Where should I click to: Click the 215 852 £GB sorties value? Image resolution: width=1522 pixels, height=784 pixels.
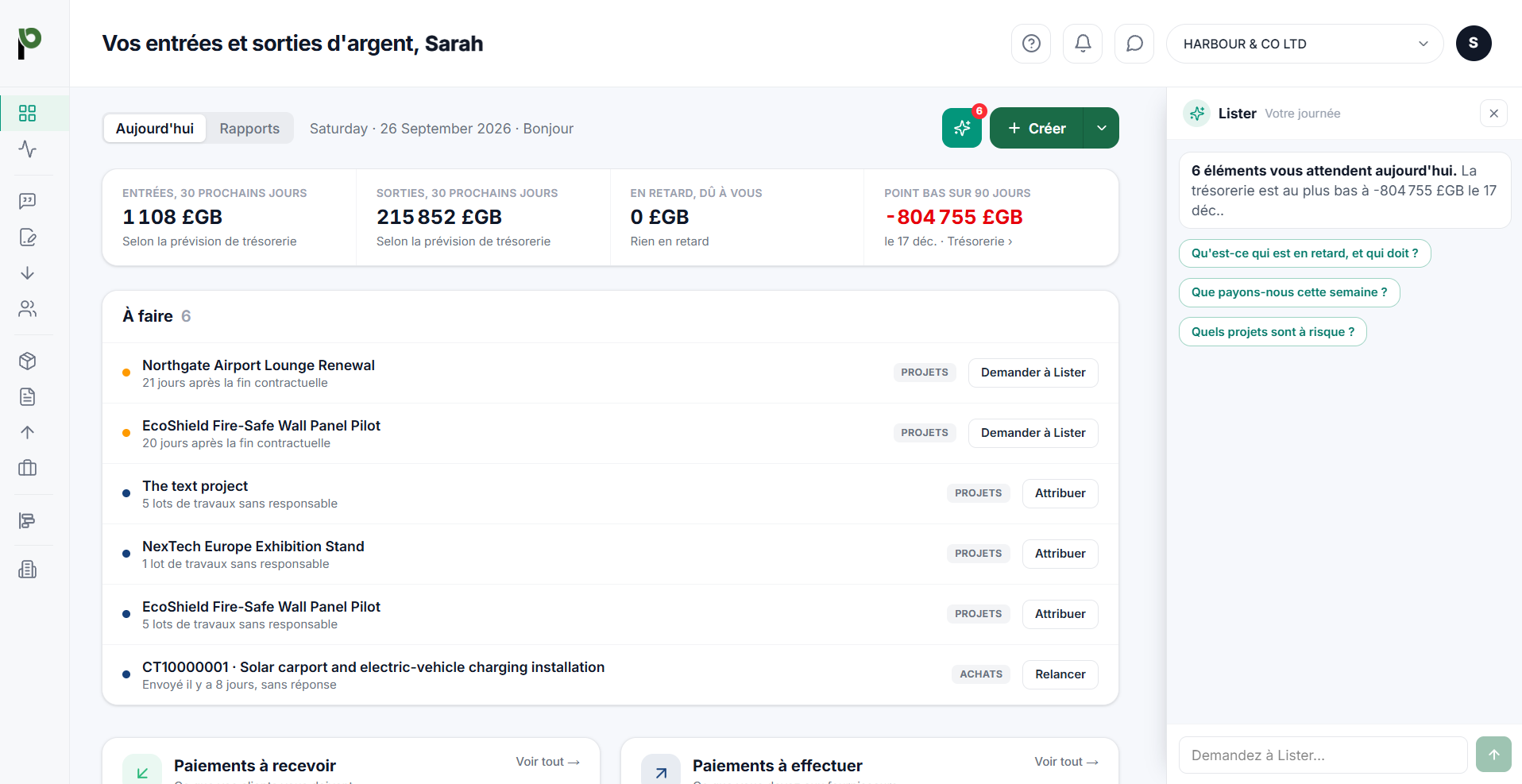(x=439, y=217)
